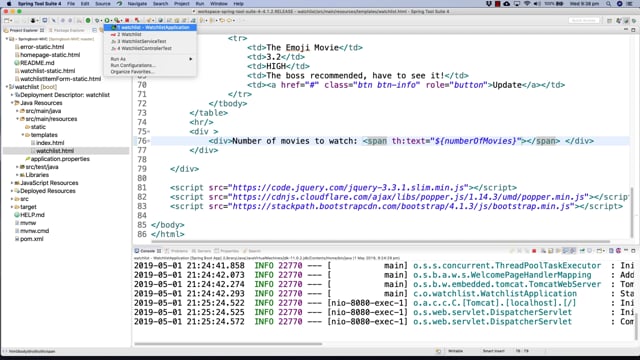This screenshot has width=640, height=360.
Task: Click the New file toolbar icon
Action: 7,20
